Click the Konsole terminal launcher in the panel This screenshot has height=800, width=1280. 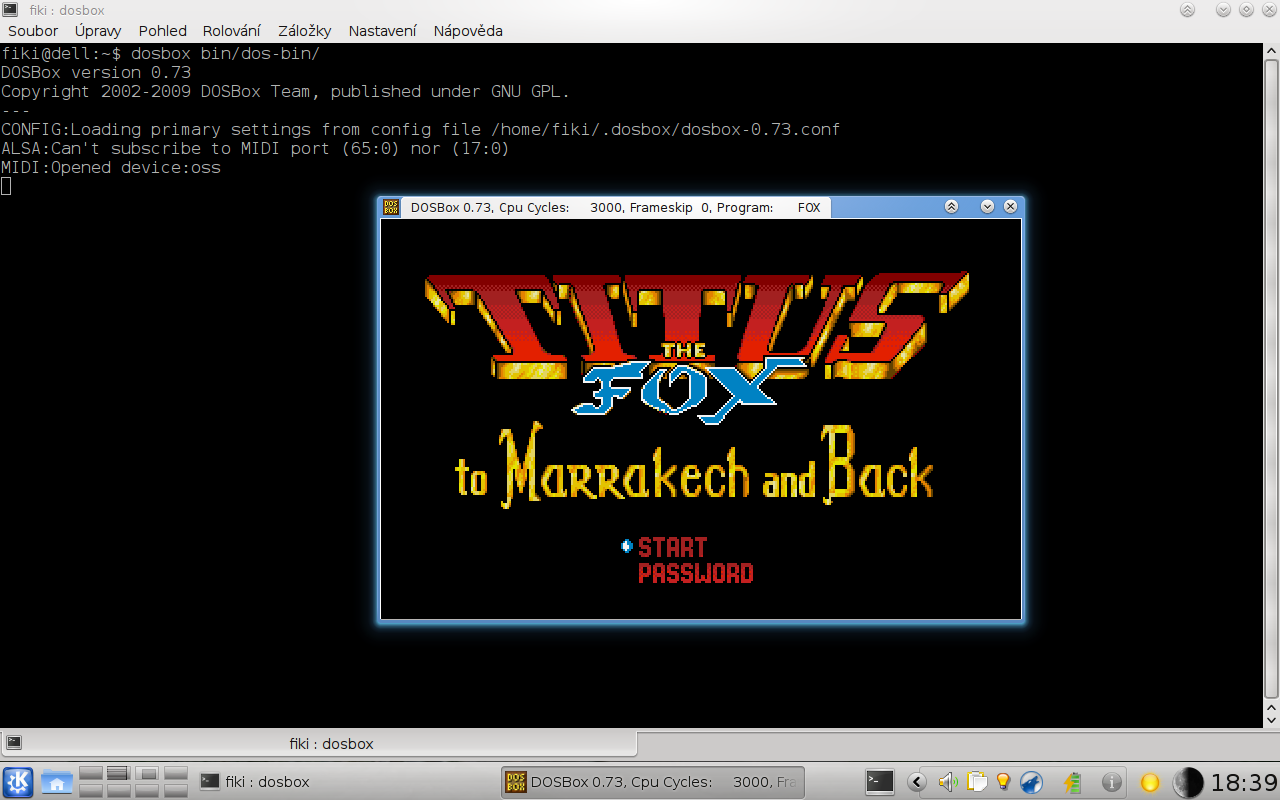click(880, 782)
